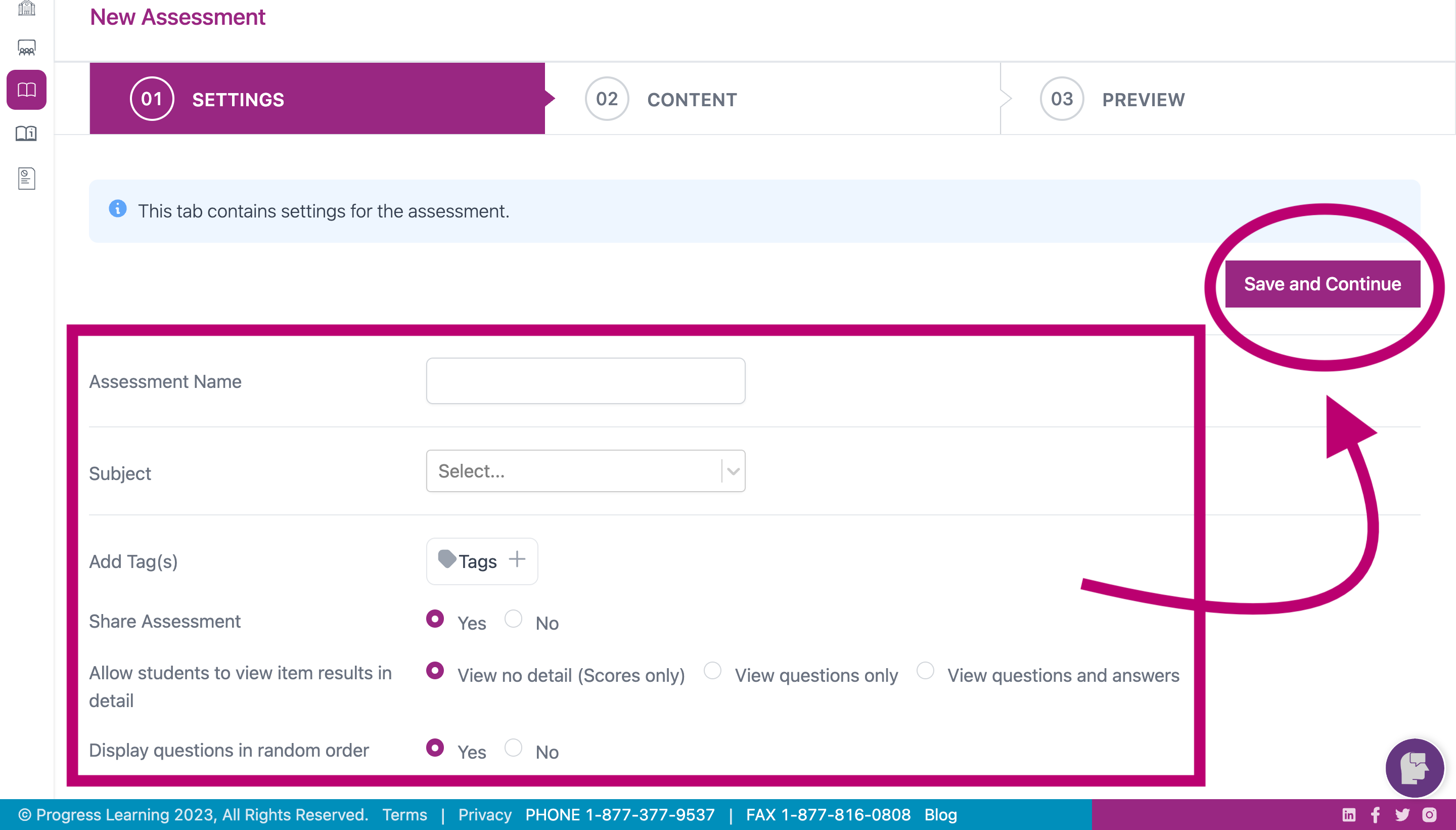Click the tag icon in Tags box
Screen dimensions: 1456x830
coord(446,559)
